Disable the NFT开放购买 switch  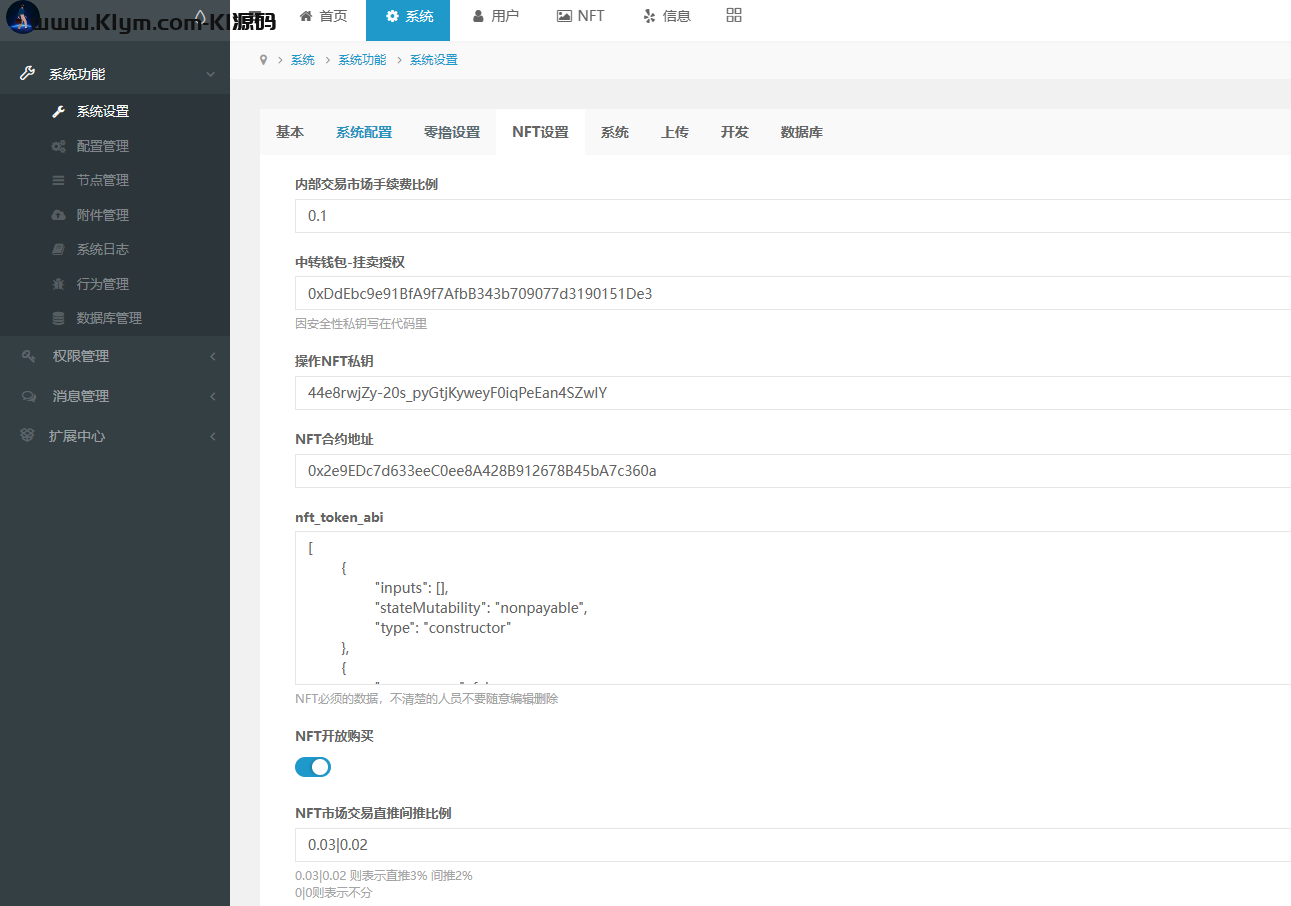313,767
